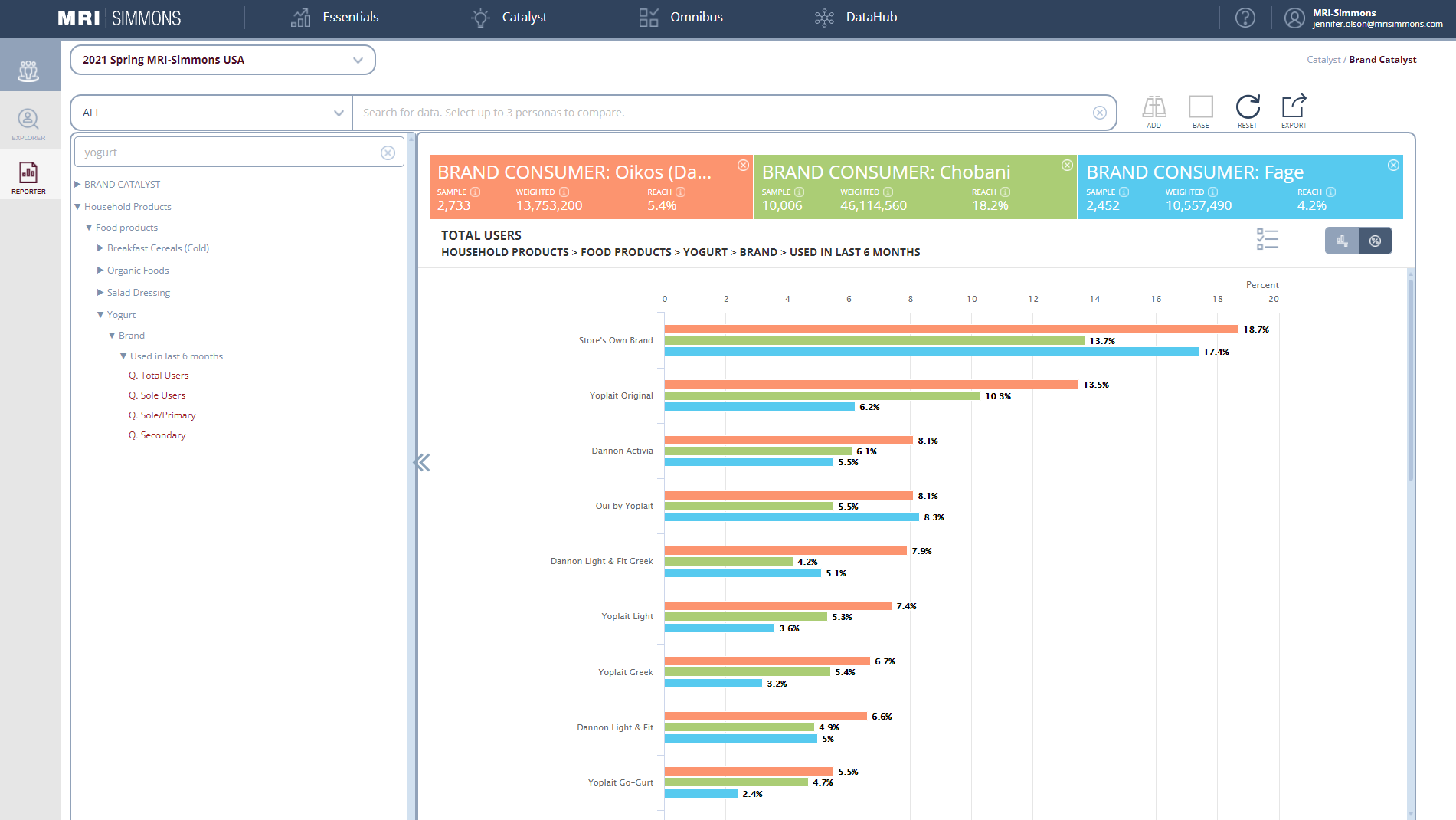Show Oikos SAMPLE info tooltip icon

click(x=475, y=192)
